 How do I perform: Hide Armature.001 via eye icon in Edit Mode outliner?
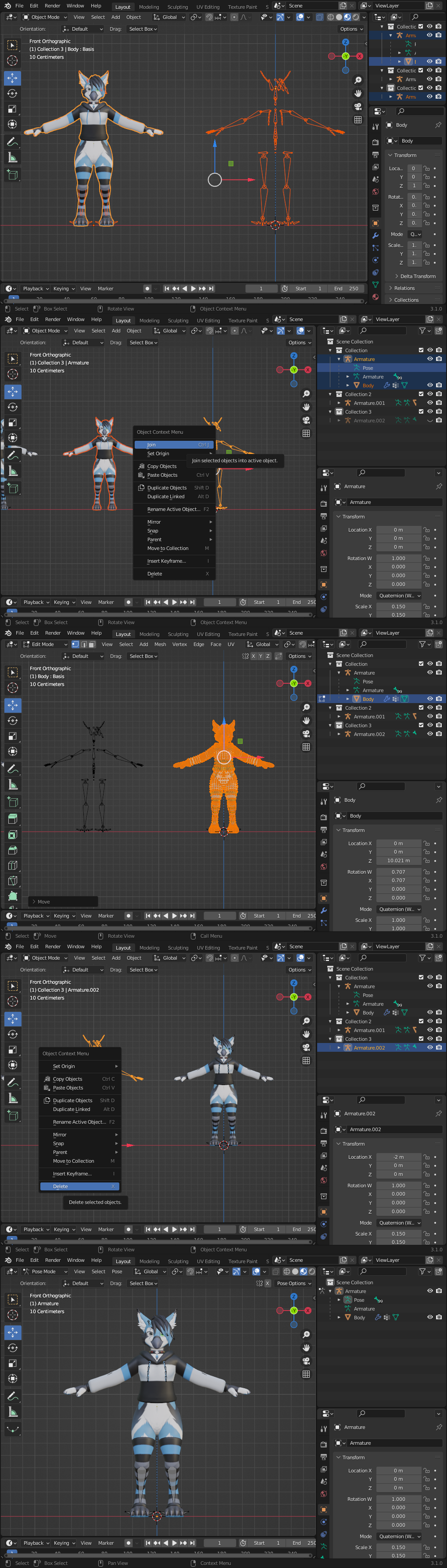(430, 716)
